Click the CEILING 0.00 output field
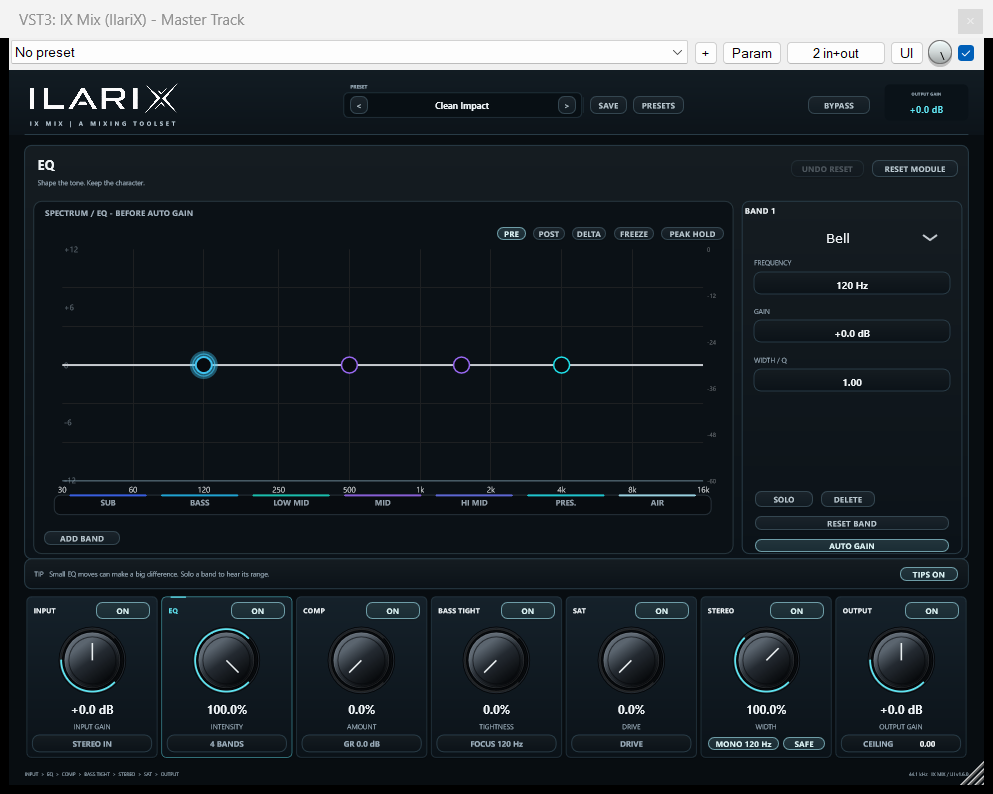This screenshot has width=993, height=794. point(901,744)
